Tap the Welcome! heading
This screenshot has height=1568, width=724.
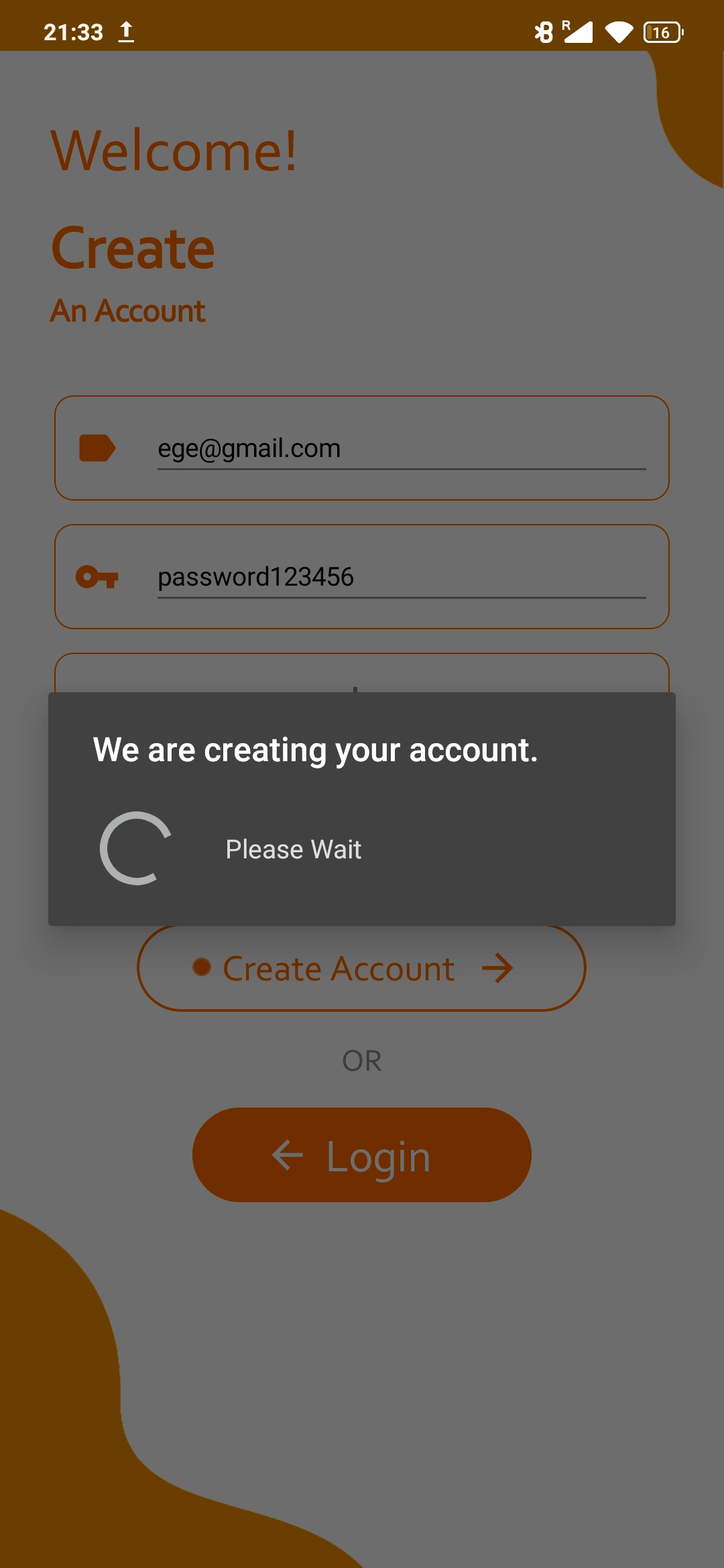pyautogui.click(x=174, y=151)
